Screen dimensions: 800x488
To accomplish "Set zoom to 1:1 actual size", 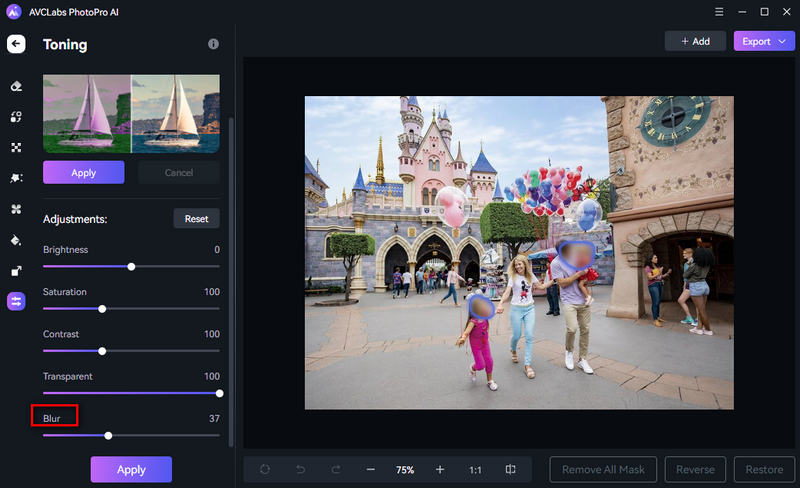I will point(475,470).
